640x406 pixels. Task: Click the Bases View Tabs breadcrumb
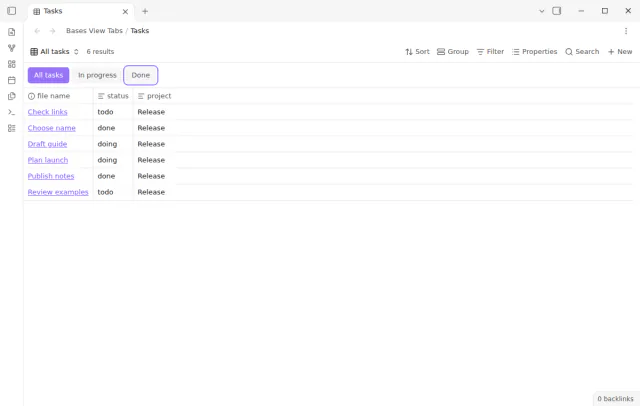tap(94, 31)
